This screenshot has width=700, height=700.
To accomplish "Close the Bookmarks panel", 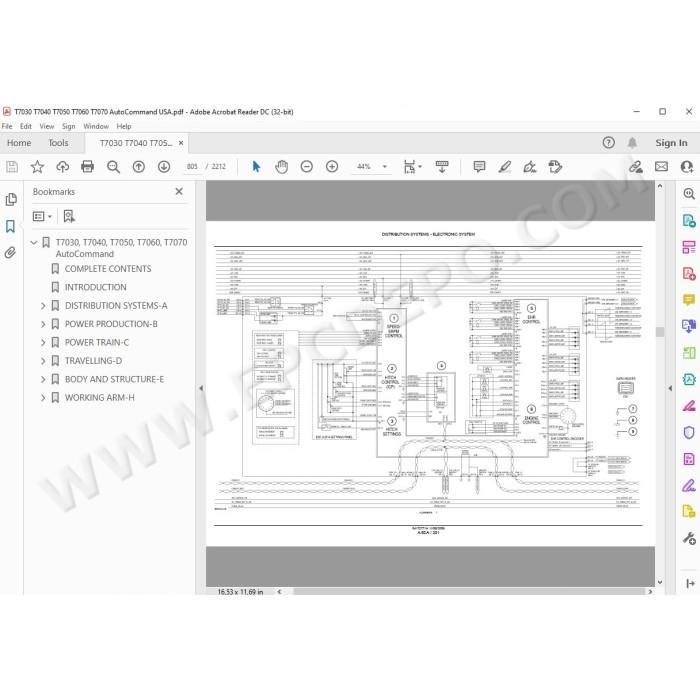I will 179,192.
